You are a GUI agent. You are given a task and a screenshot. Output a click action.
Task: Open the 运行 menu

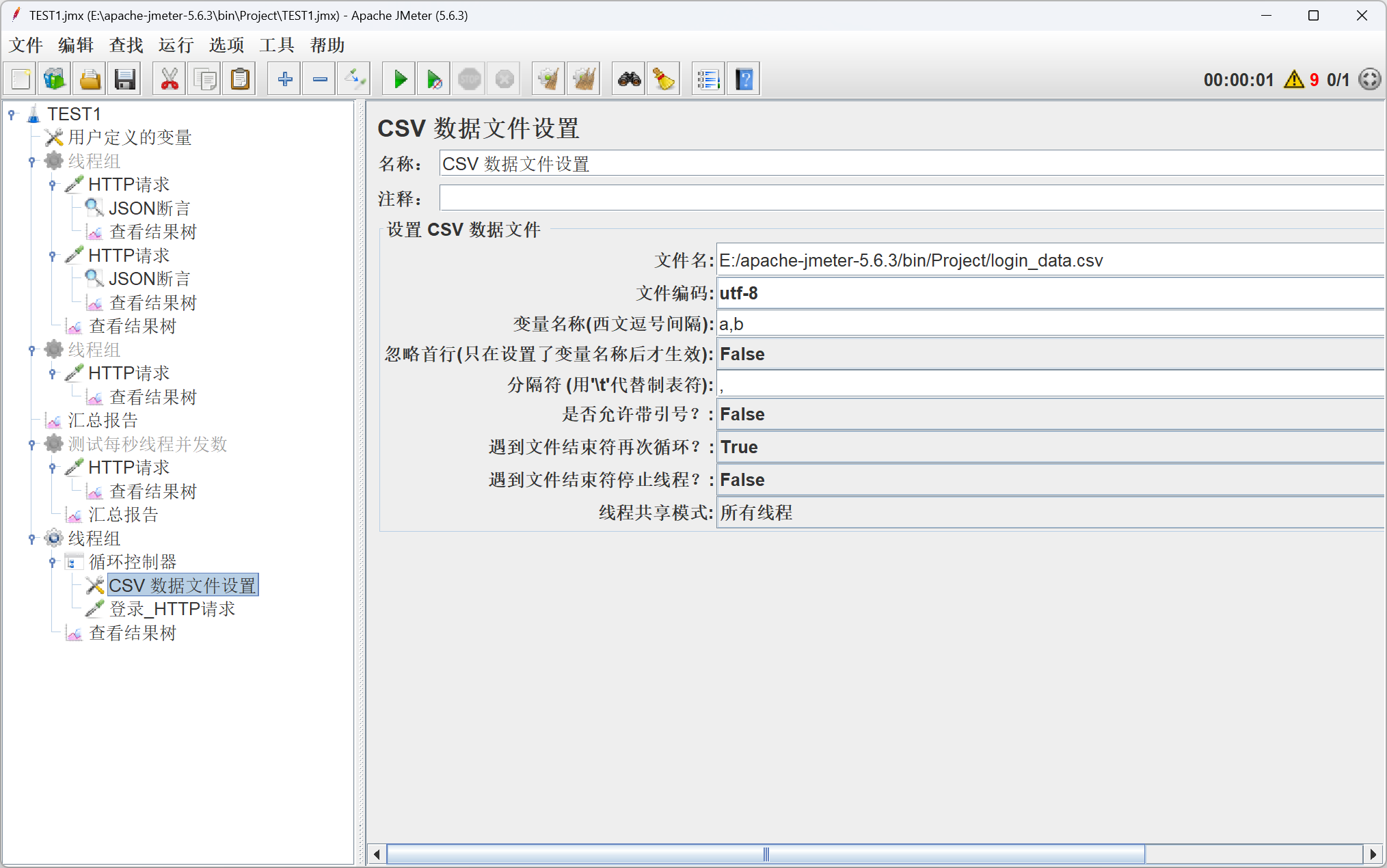[176, 45]
